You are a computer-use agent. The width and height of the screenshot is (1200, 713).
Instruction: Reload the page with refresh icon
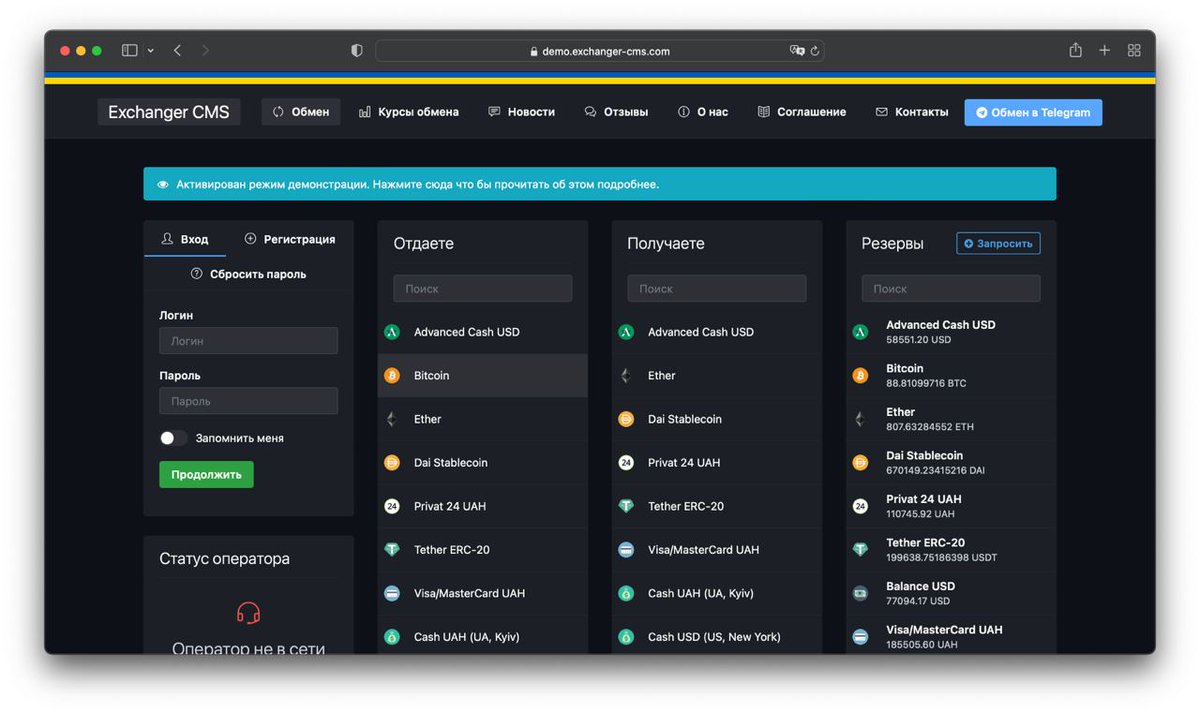point(815,50)
